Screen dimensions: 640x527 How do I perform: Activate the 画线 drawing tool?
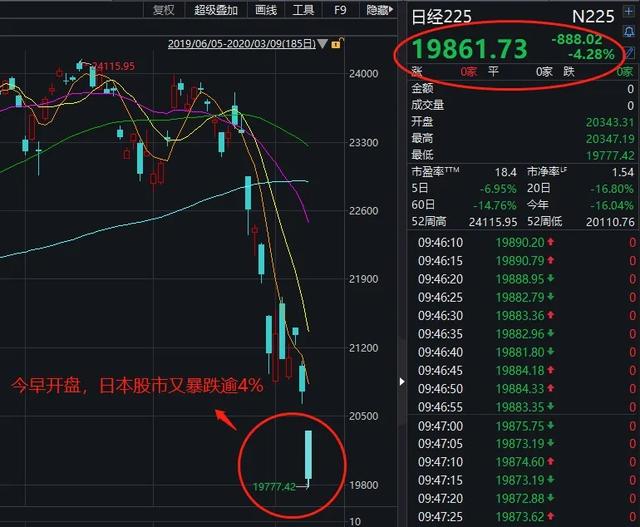[266, 10]
